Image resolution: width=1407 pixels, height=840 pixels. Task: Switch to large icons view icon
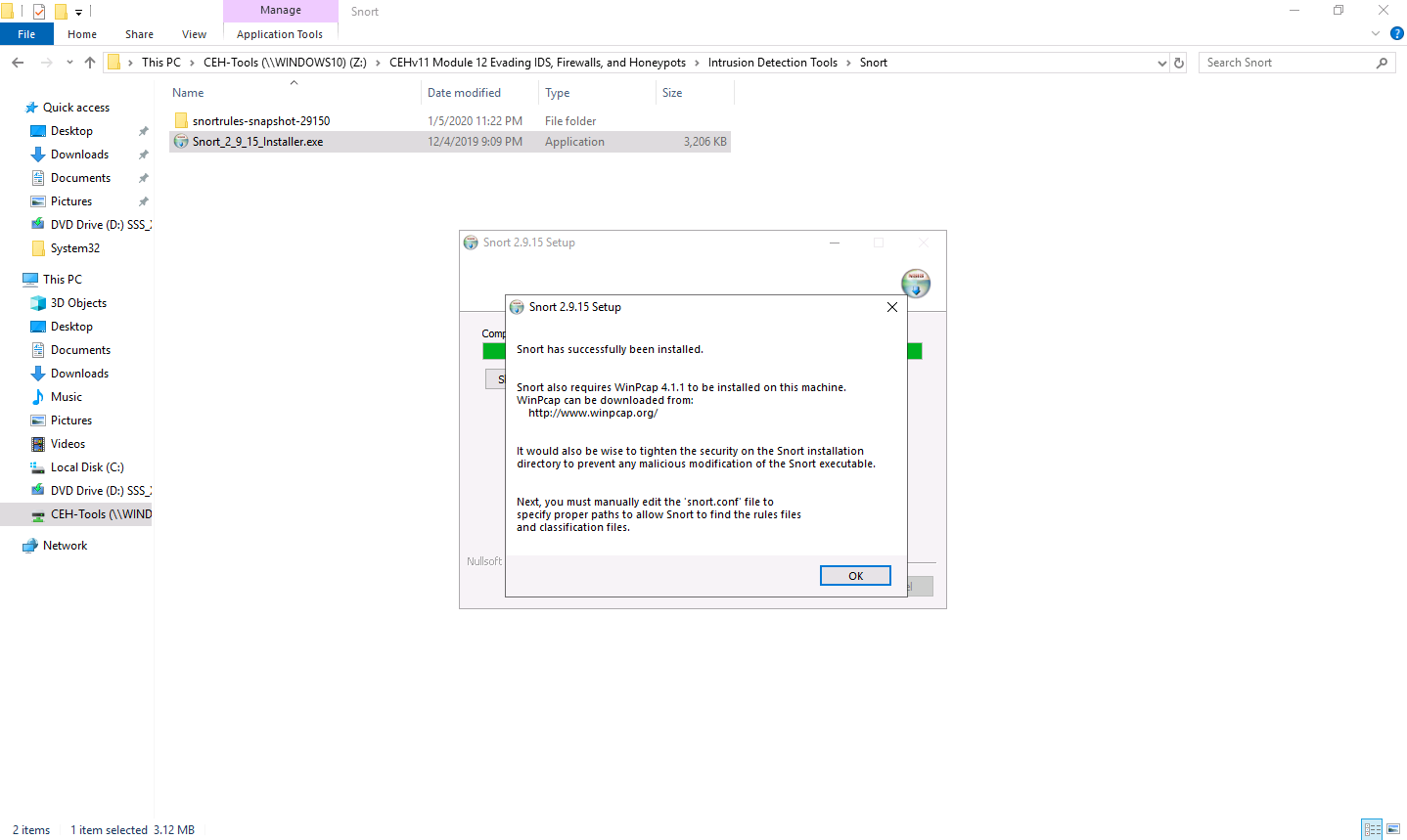point(1393,829)
